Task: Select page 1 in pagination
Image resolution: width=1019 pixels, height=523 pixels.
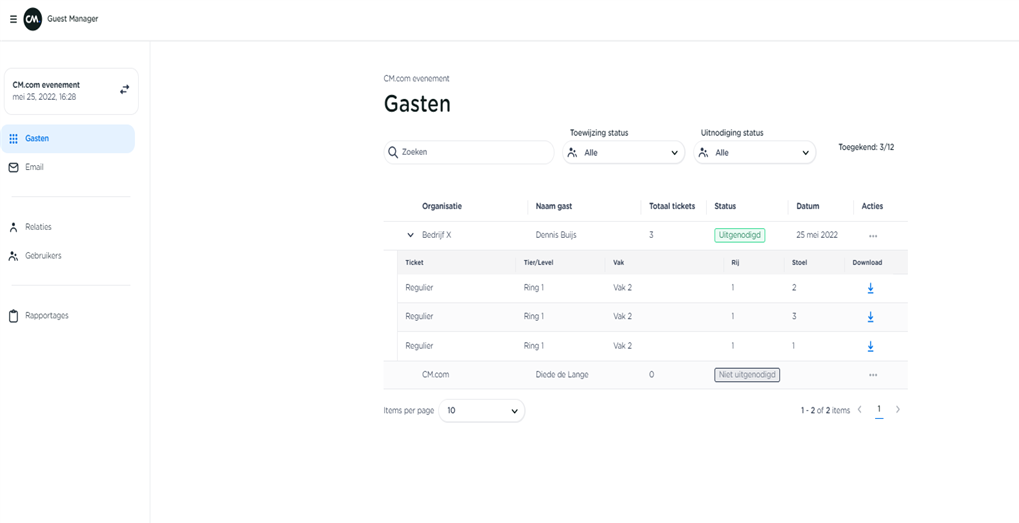Action: click(x=879, y=409)
